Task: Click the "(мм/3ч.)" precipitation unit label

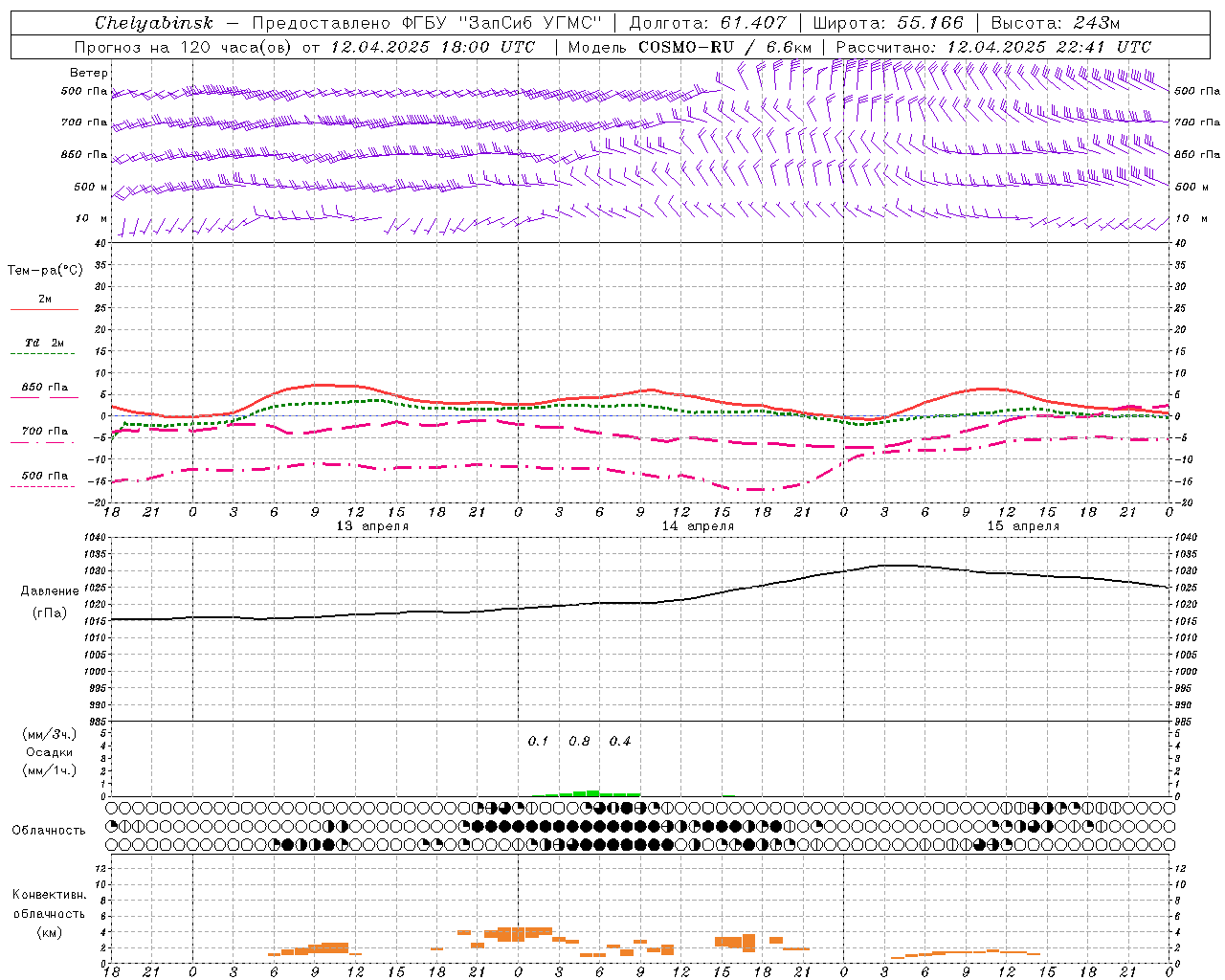Action: tap(50, 734)
